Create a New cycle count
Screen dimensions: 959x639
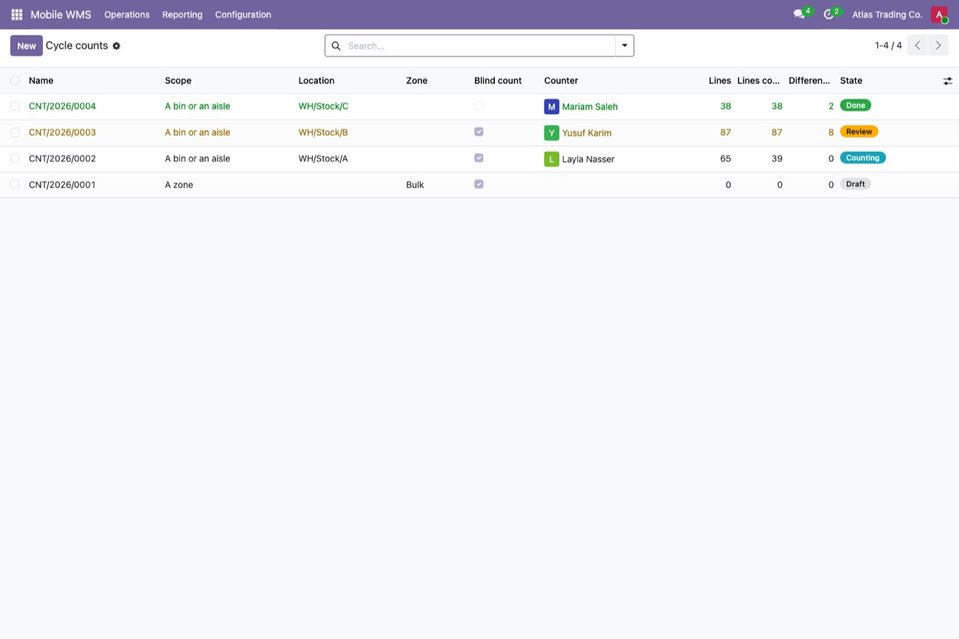coord(26,46)
